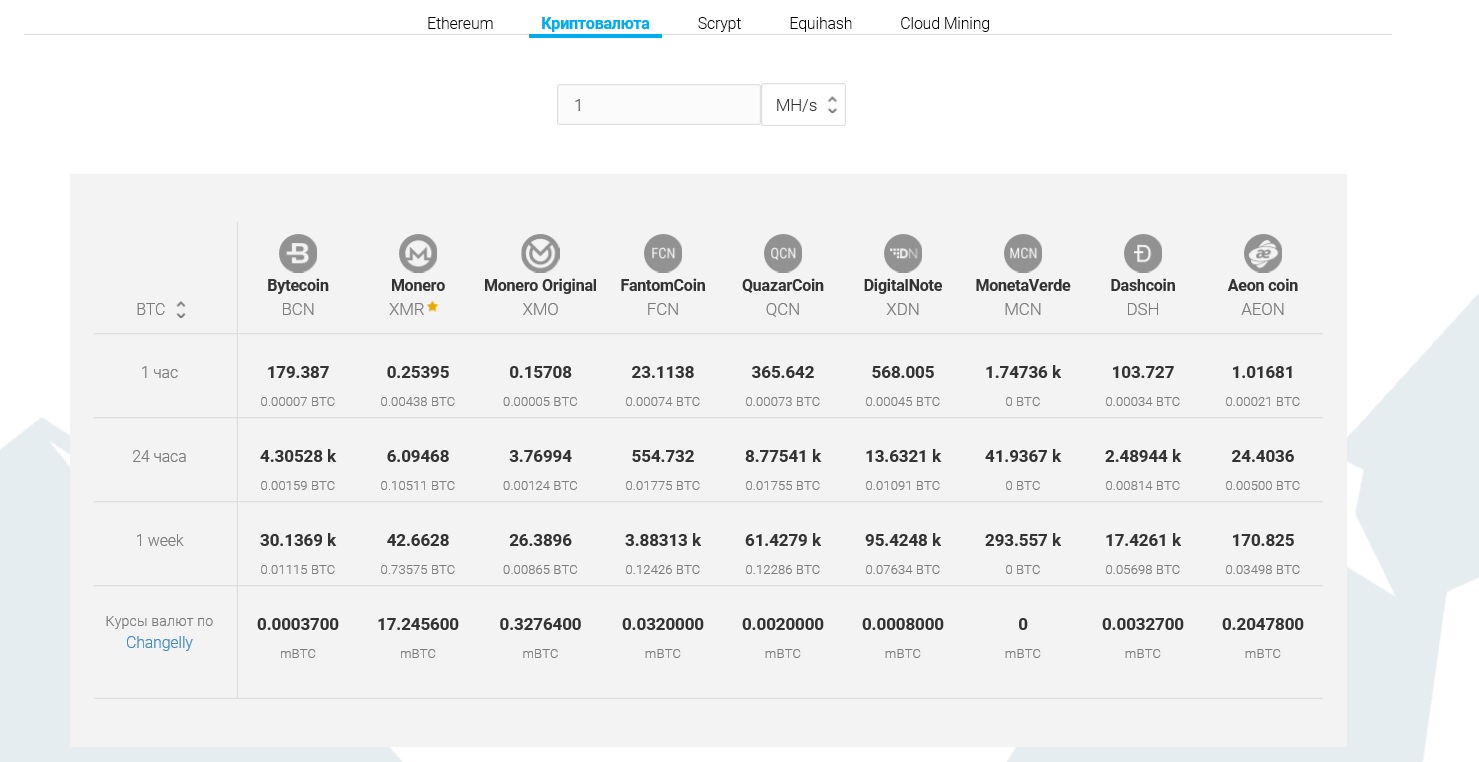Click the 0.10511 BTC daily Monero amount
Screen dimensions: 1479x762
[418, 485]
